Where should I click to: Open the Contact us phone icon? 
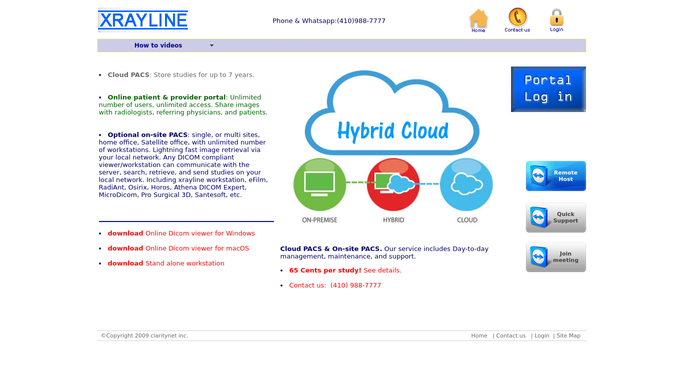tap(517, 20)
